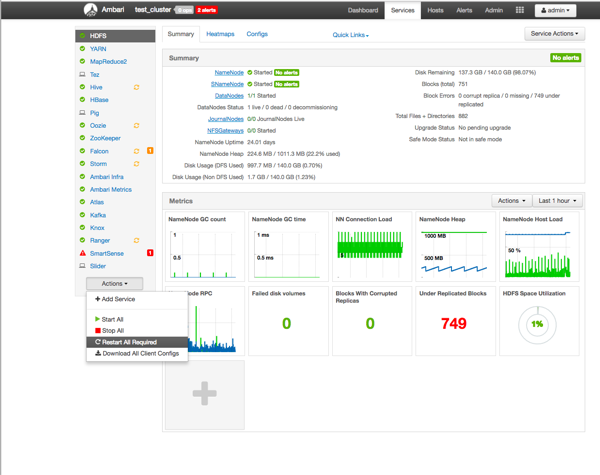Click the Tez client laptop icon
Image resolution: width=600 pixels, height=475 pixels.
(82, 74)
